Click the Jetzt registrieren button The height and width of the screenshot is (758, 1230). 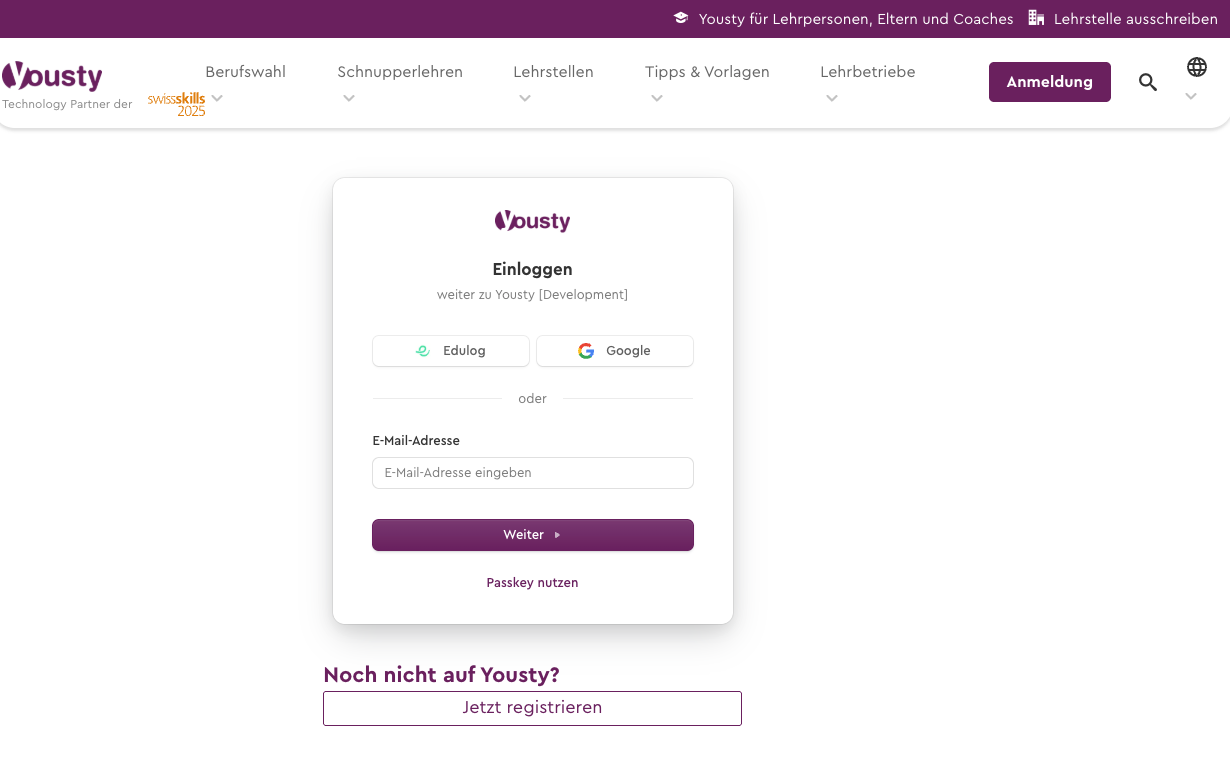(x=532, y=708)
